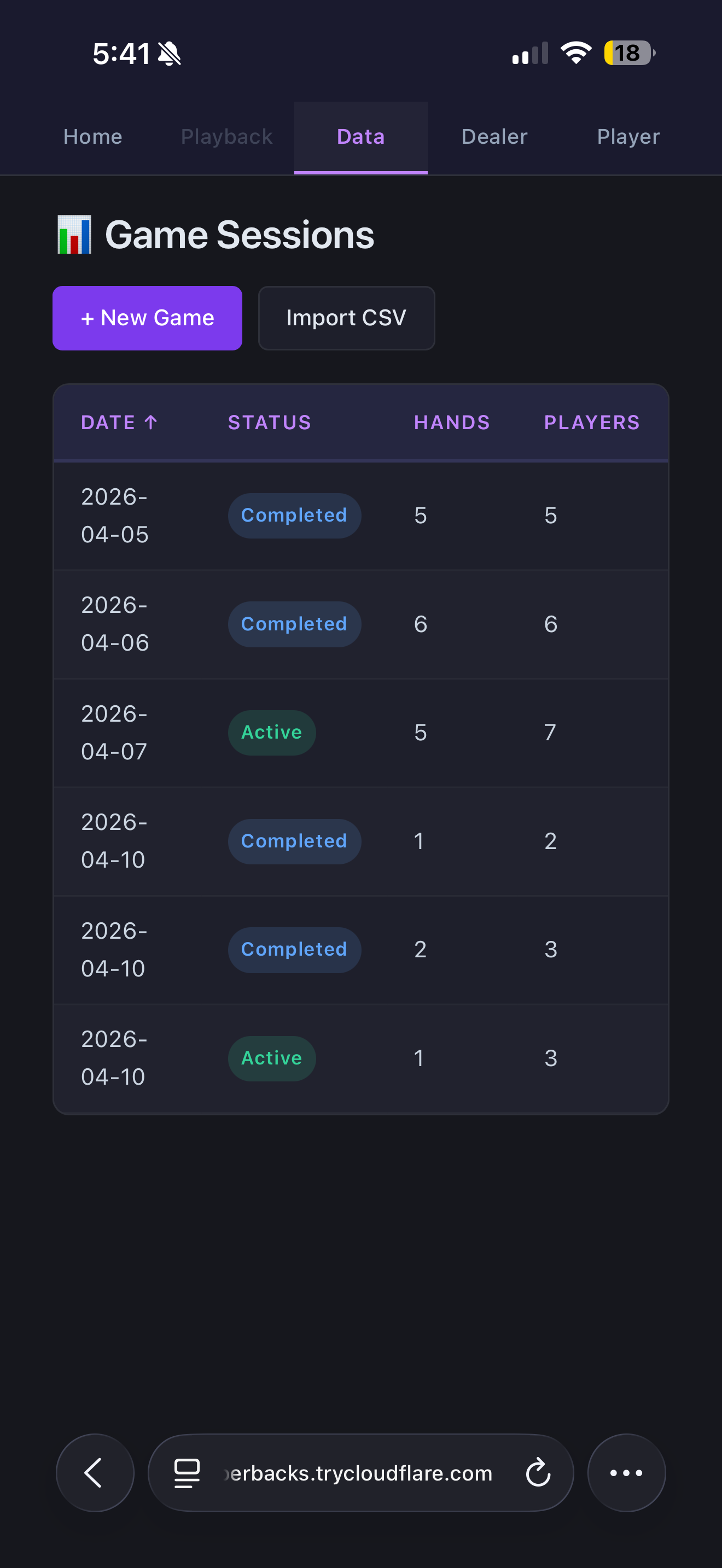Image resolution: width=722 pixels, height=1568 pixels.
Task: Toggle the Active badge on the last 2026-04-10 row
Action: (271, 1058)
